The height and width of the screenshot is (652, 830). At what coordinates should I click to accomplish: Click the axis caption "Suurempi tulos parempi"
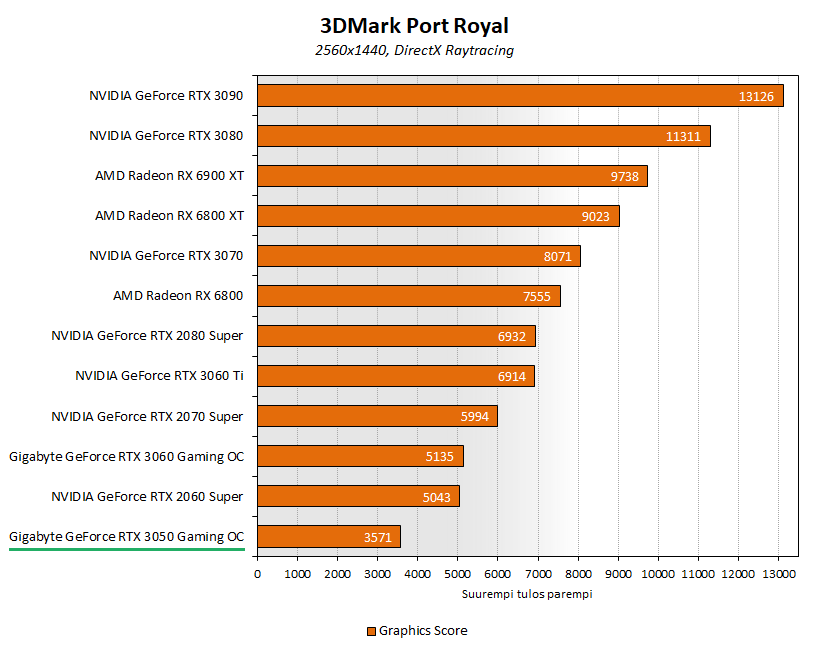tap(527, 594)
